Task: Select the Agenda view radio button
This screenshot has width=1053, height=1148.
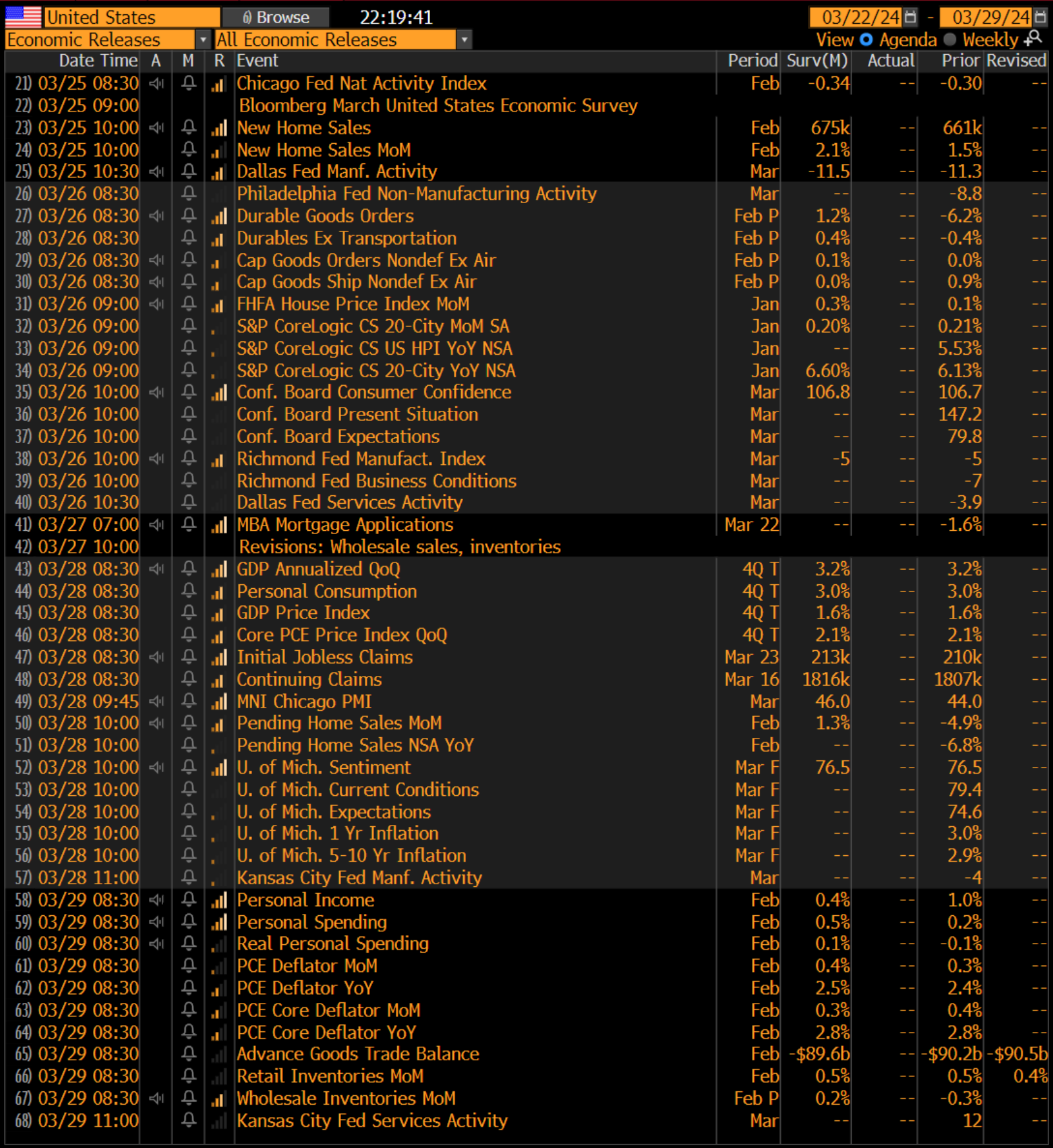Action: 866,39
